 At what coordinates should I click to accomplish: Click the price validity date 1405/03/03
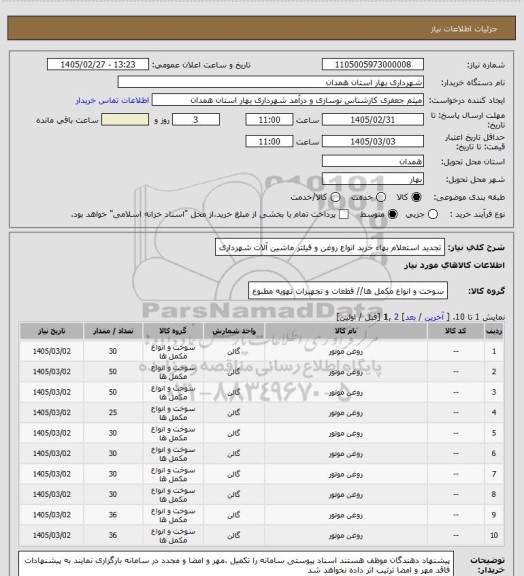(373, 141)
